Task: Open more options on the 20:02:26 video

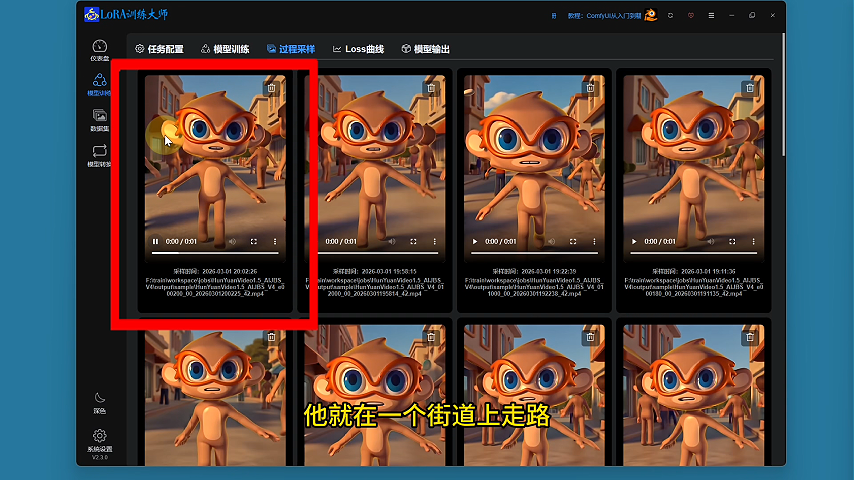Action: coord(275,241)
